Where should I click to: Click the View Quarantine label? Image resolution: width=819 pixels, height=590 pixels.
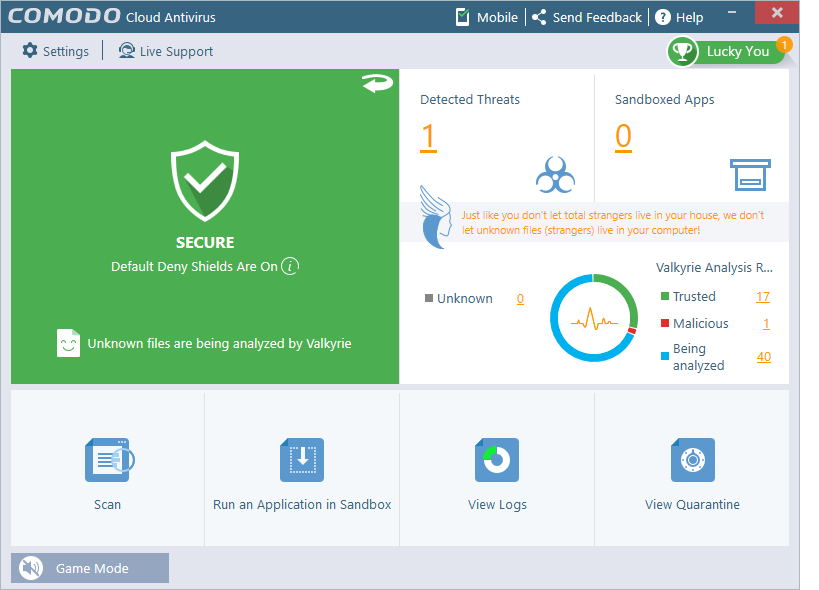click(692, 504)
